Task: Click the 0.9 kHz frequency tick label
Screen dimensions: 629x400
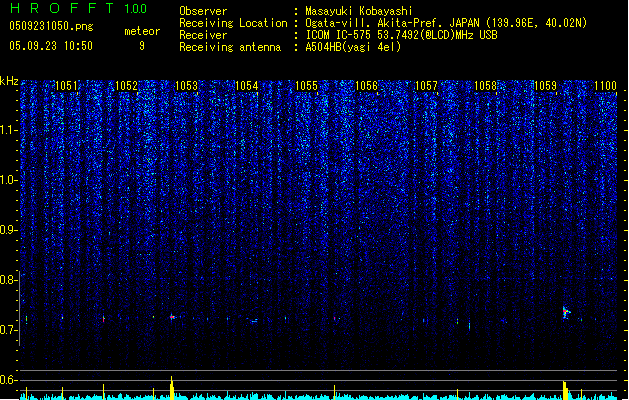Action: 8,230
